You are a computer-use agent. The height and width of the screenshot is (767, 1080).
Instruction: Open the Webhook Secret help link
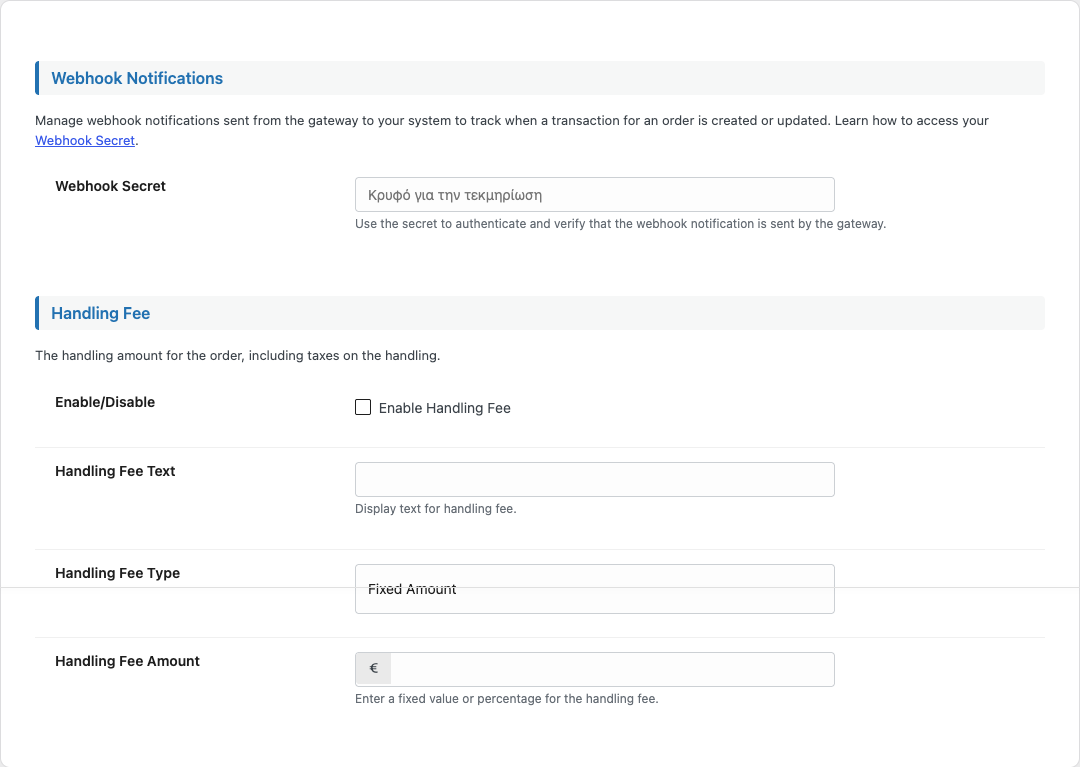(x=85, y=140)
